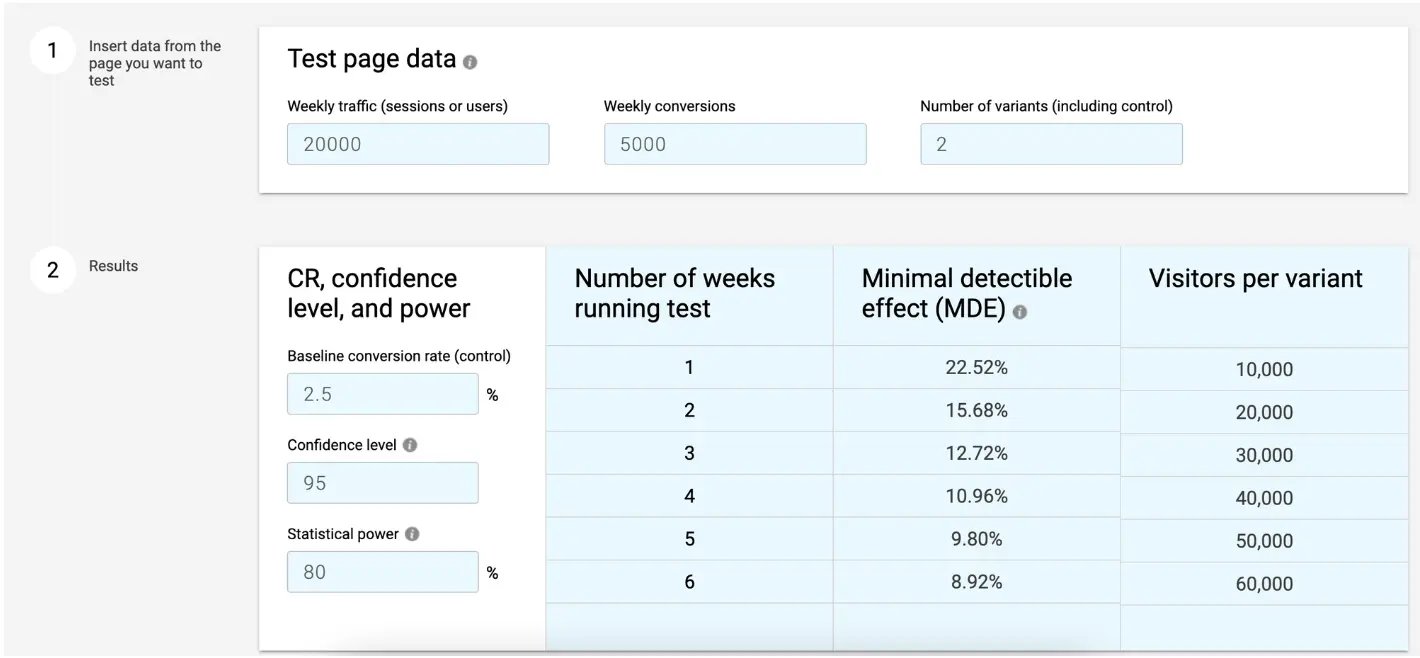Select the 60,000 visitors per variant cell
1420x658 pixels.
tap(1264, 585)
